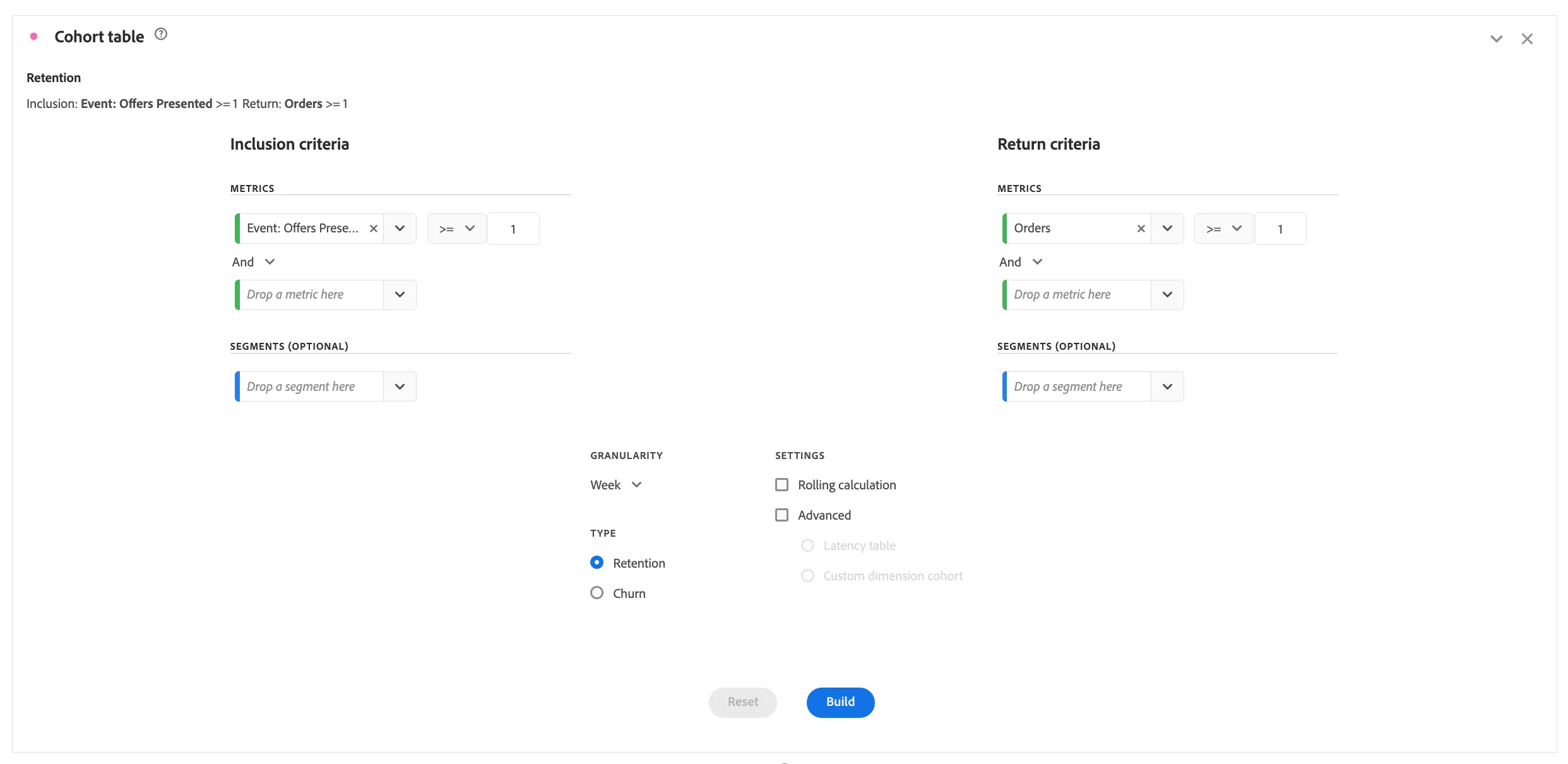Open the Offers Presented metric dropdown
This screenshot has height=764, width=1568.
[x=400, y=229]
